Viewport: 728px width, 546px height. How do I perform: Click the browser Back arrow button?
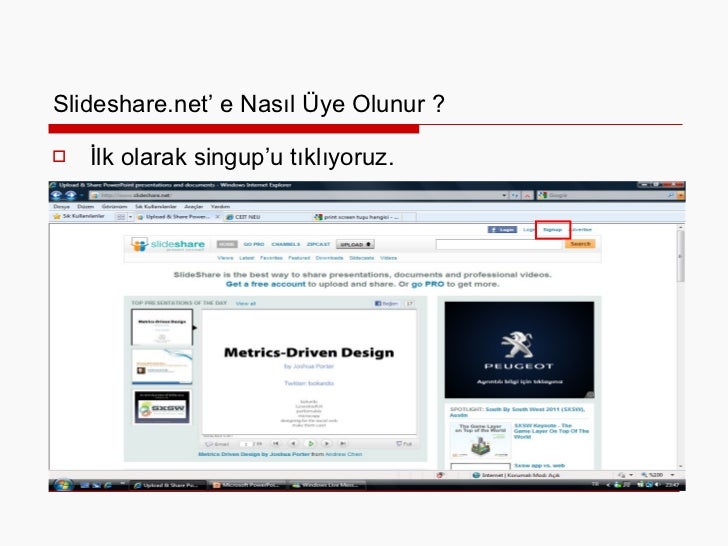(x=56, y=195)
